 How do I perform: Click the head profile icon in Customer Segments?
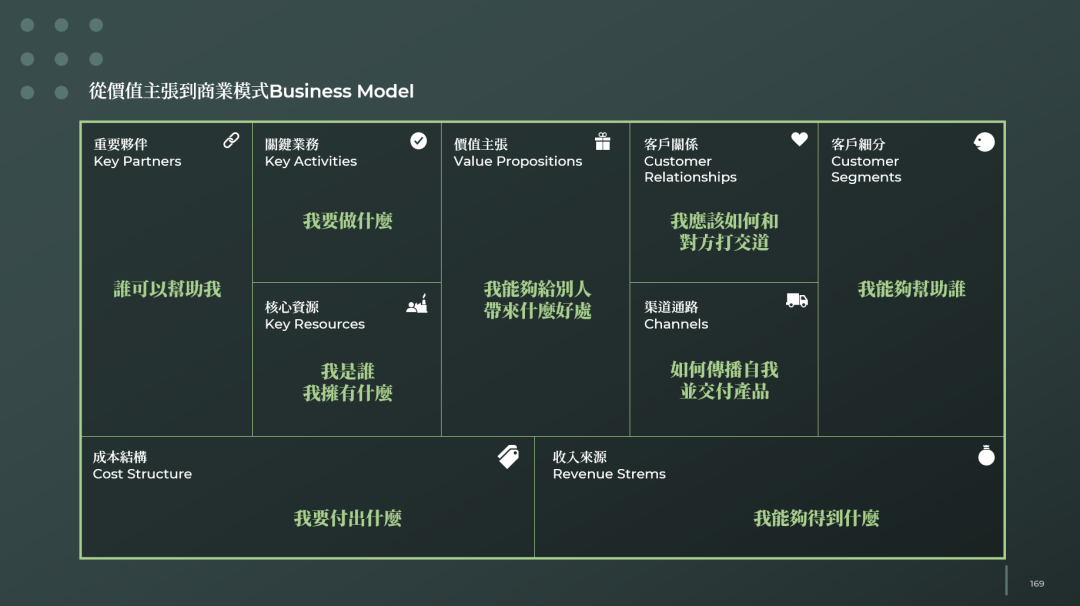tap(984, 142)
